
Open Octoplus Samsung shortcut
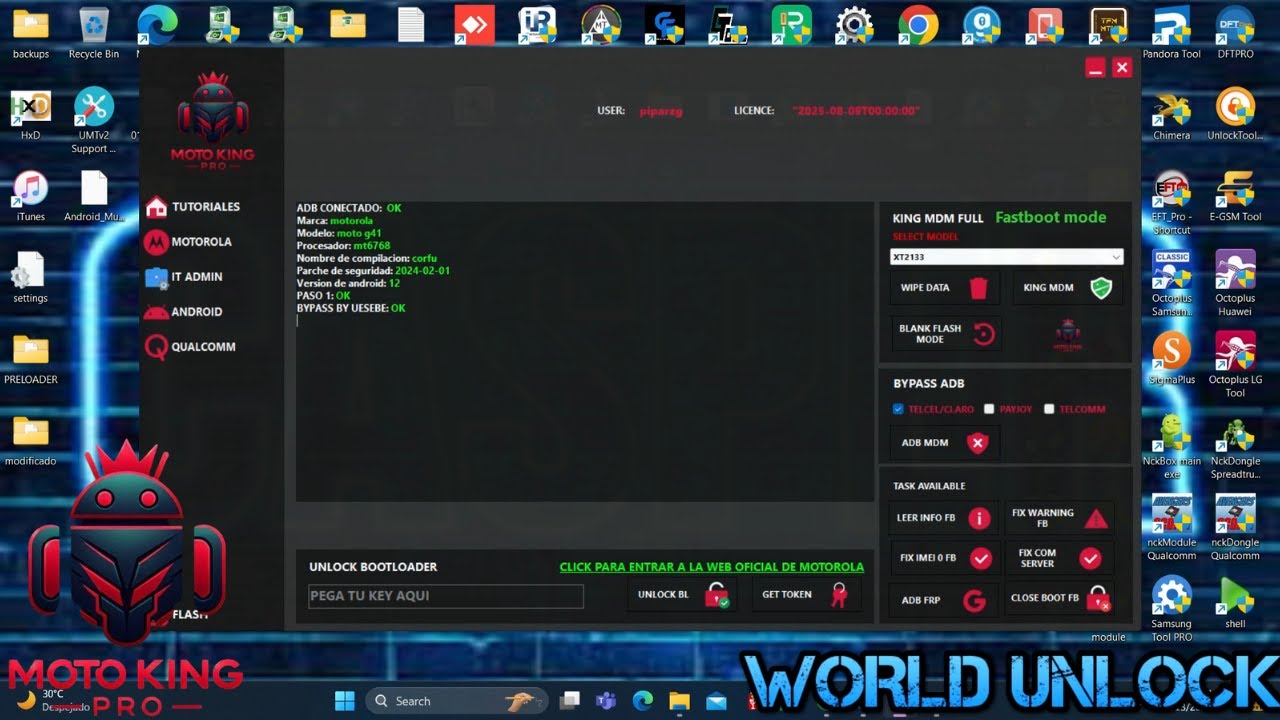coord(1171,283)
